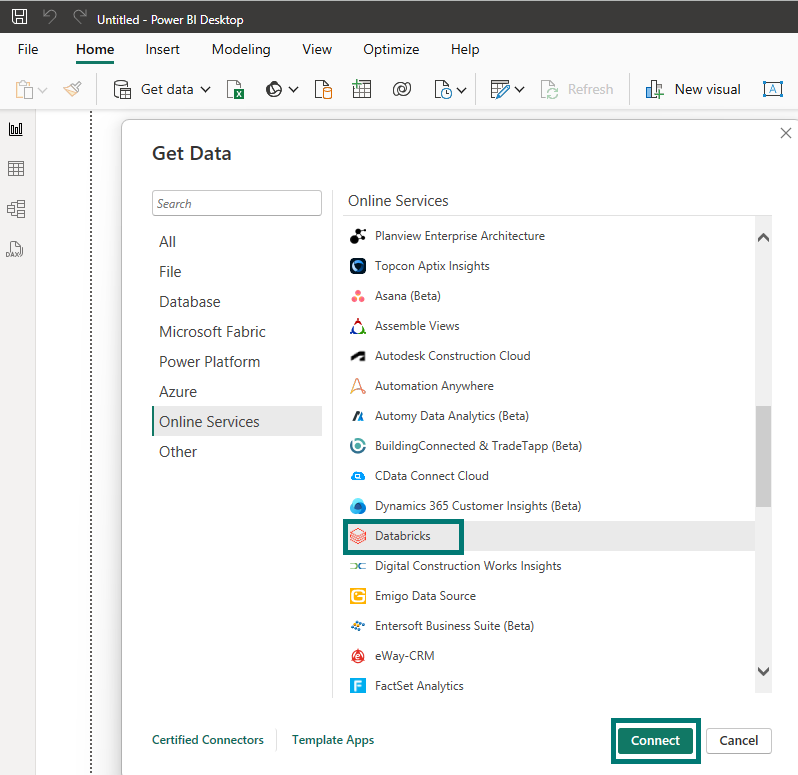Click the scroll down arrow in connector list

pos(763,672)
